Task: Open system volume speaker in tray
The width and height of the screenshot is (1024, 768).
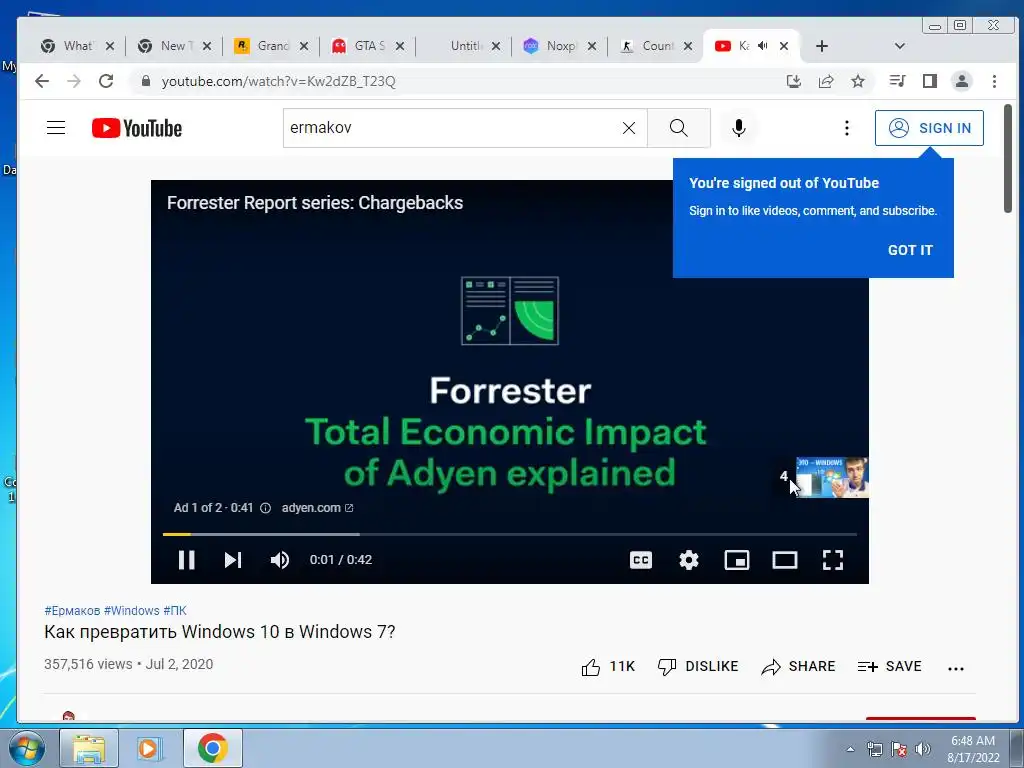Action: pos(923,749)
